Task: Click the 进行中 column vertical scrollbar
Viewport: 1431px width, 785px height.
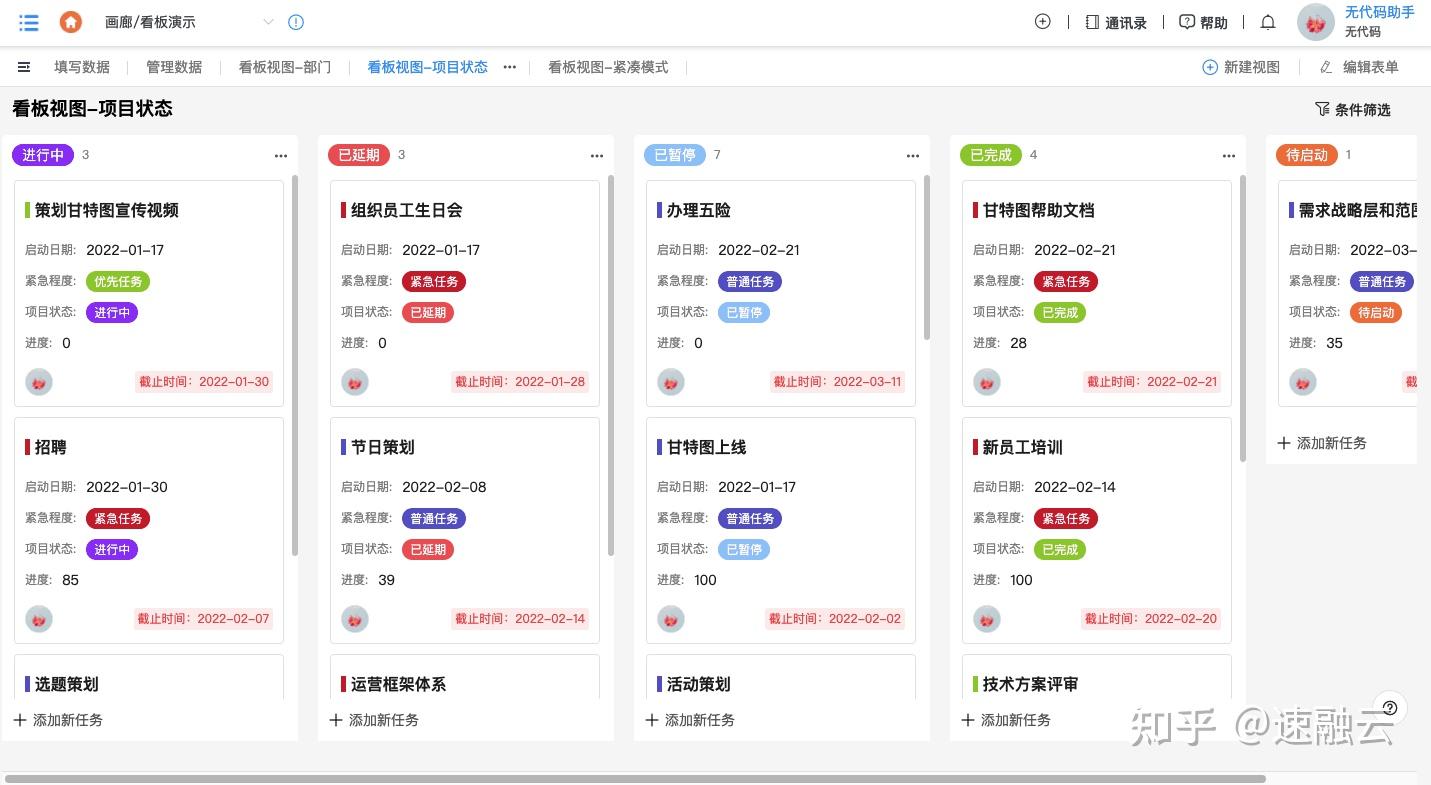Action: click(295, 365)
